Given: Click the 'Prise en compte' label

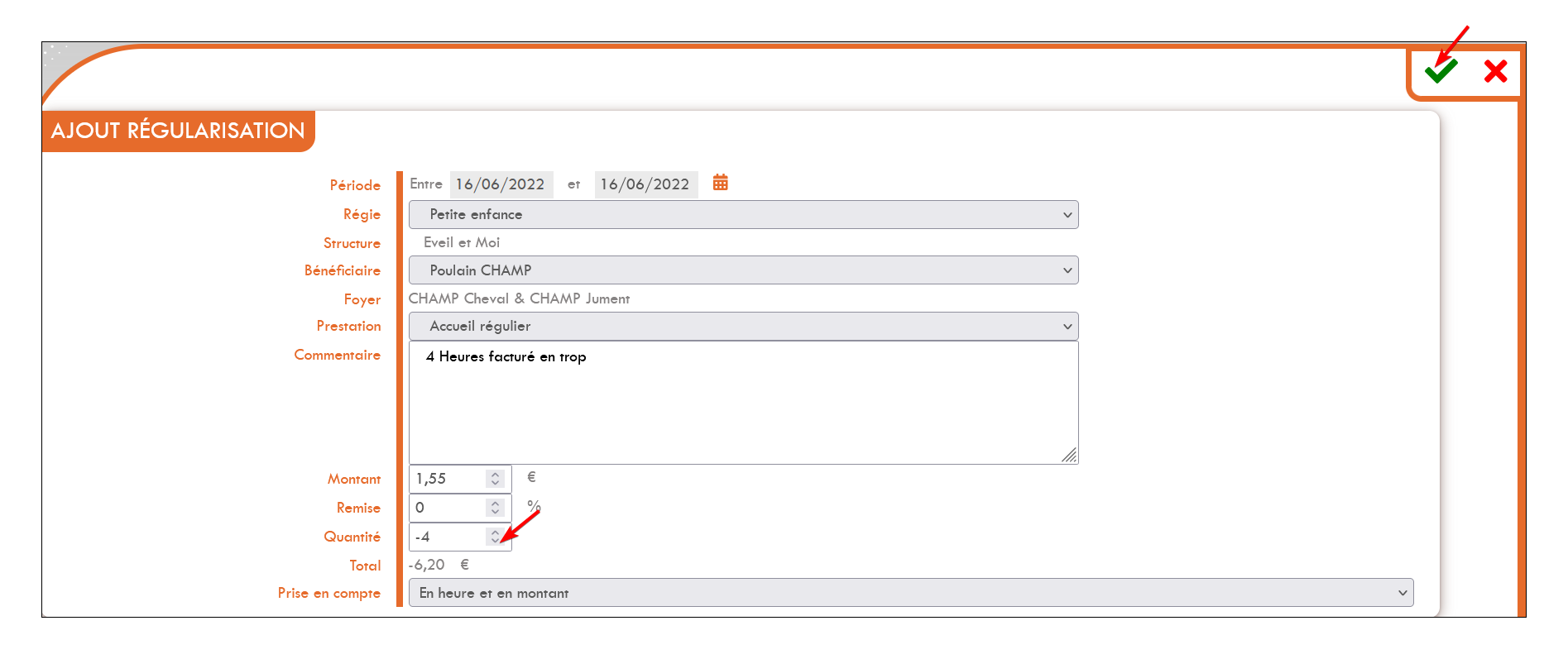Looking at the screenshot, I should coord(329,593).
